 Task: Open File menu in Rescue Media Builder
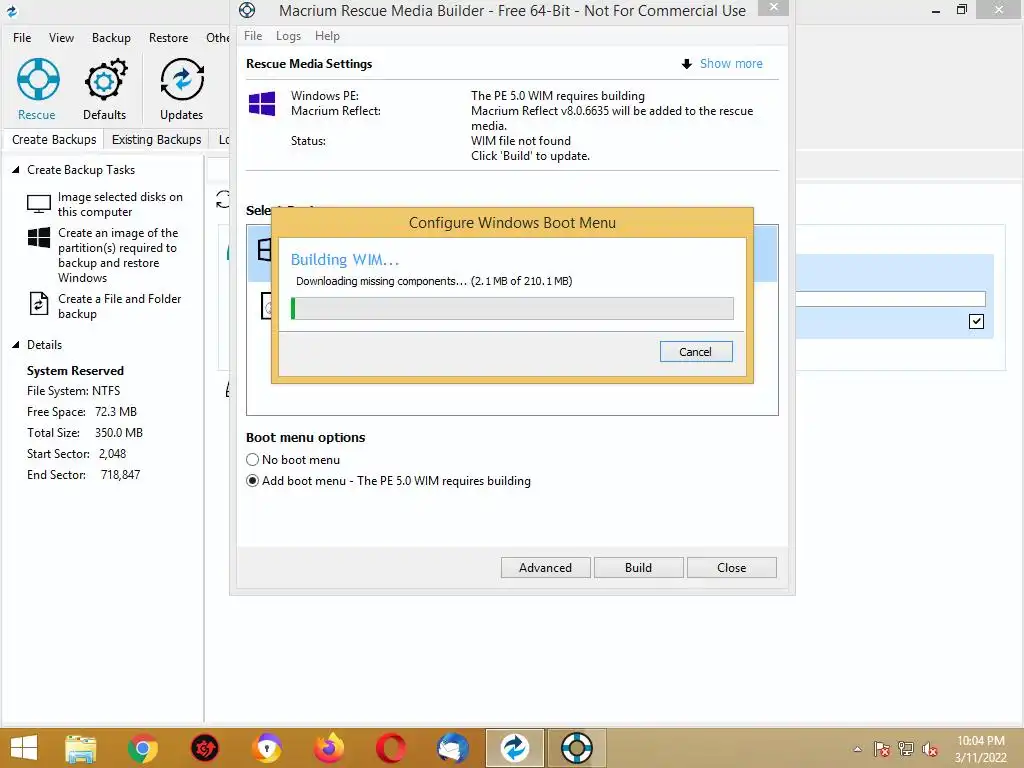(253, 36)
